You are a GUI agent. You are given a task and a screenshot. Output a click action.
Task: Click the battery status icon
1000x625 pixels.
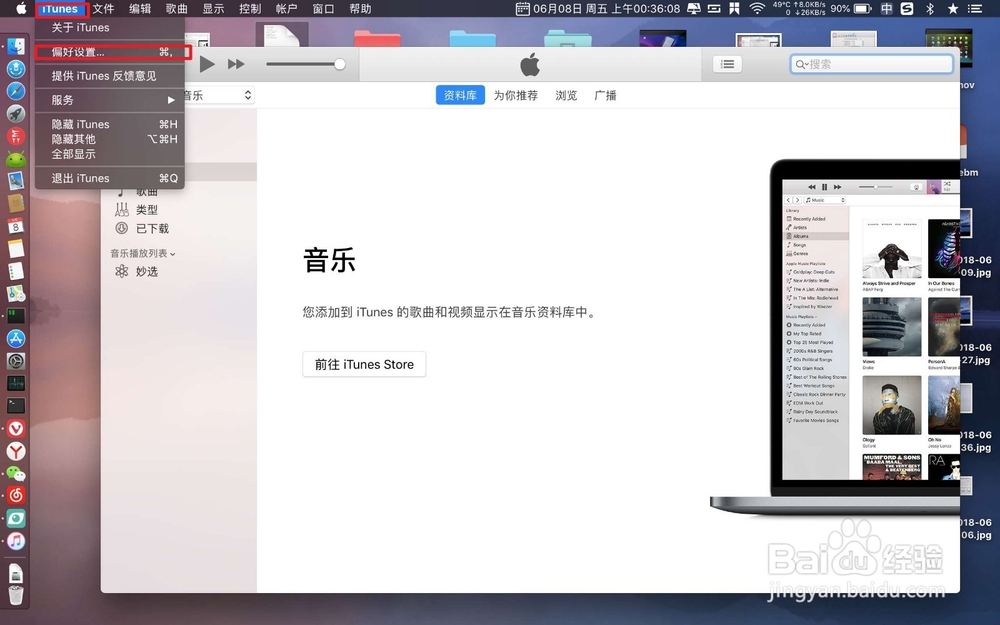862,8
